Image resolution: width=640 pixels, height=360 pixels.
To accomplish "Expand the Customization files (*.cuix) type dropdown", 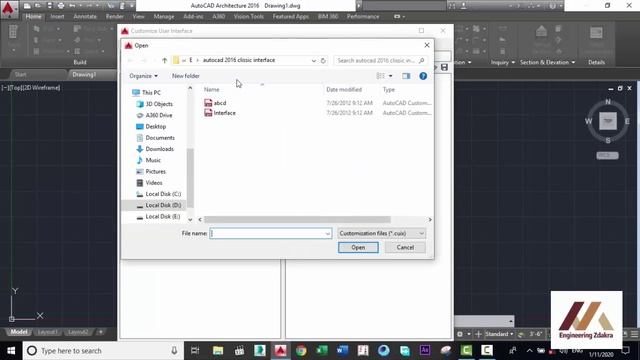I will click(382, 233).
